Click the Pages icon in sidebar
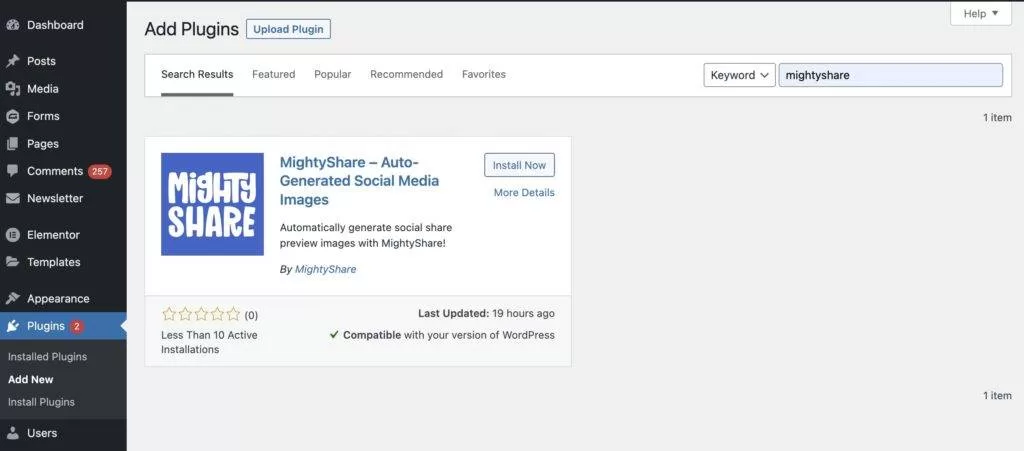The image size is (1024, 451). 12,144
